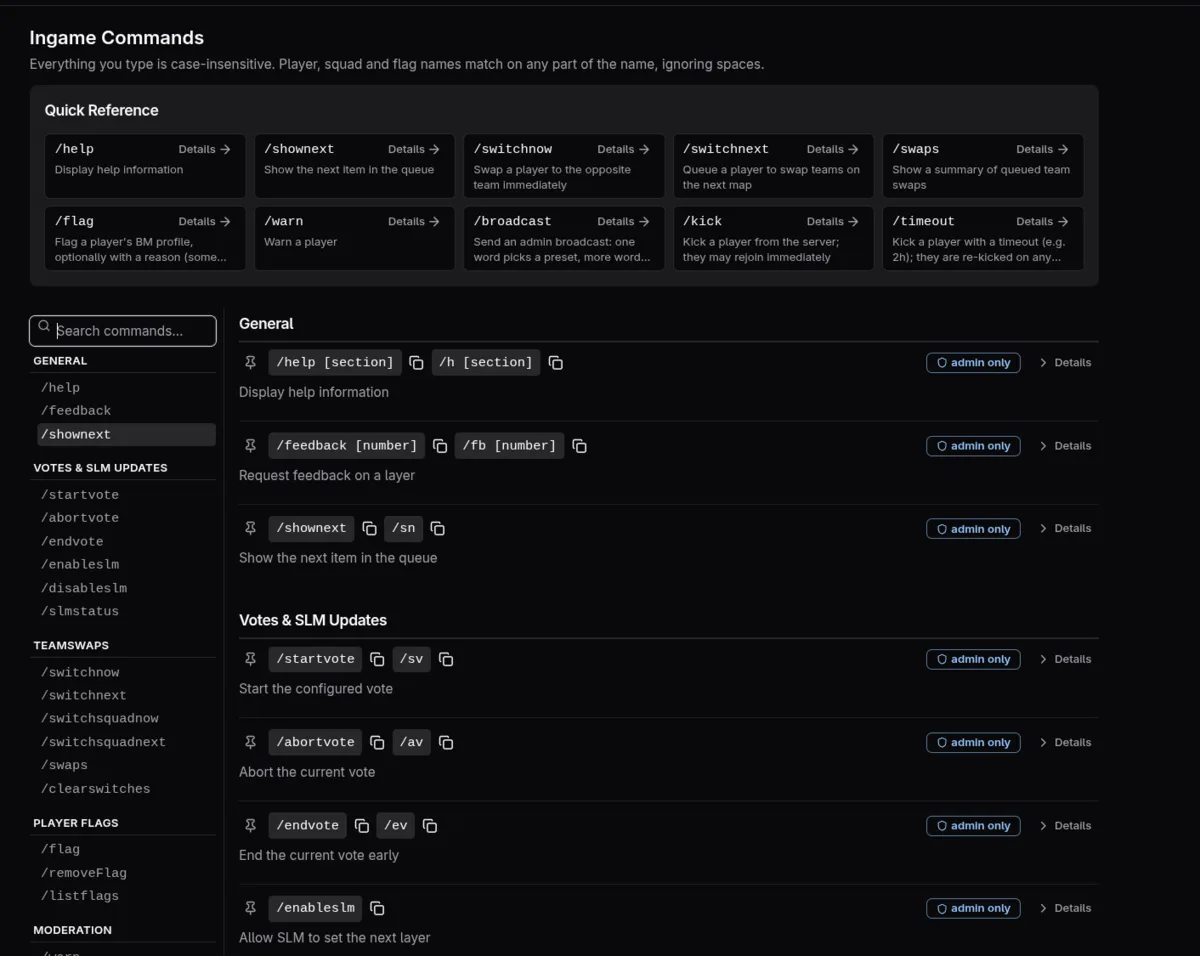Jump to /abortvote from sidebar
The width and height of the screenshot is (1200, 956).
pyautogui.click(x=126, y=517)
